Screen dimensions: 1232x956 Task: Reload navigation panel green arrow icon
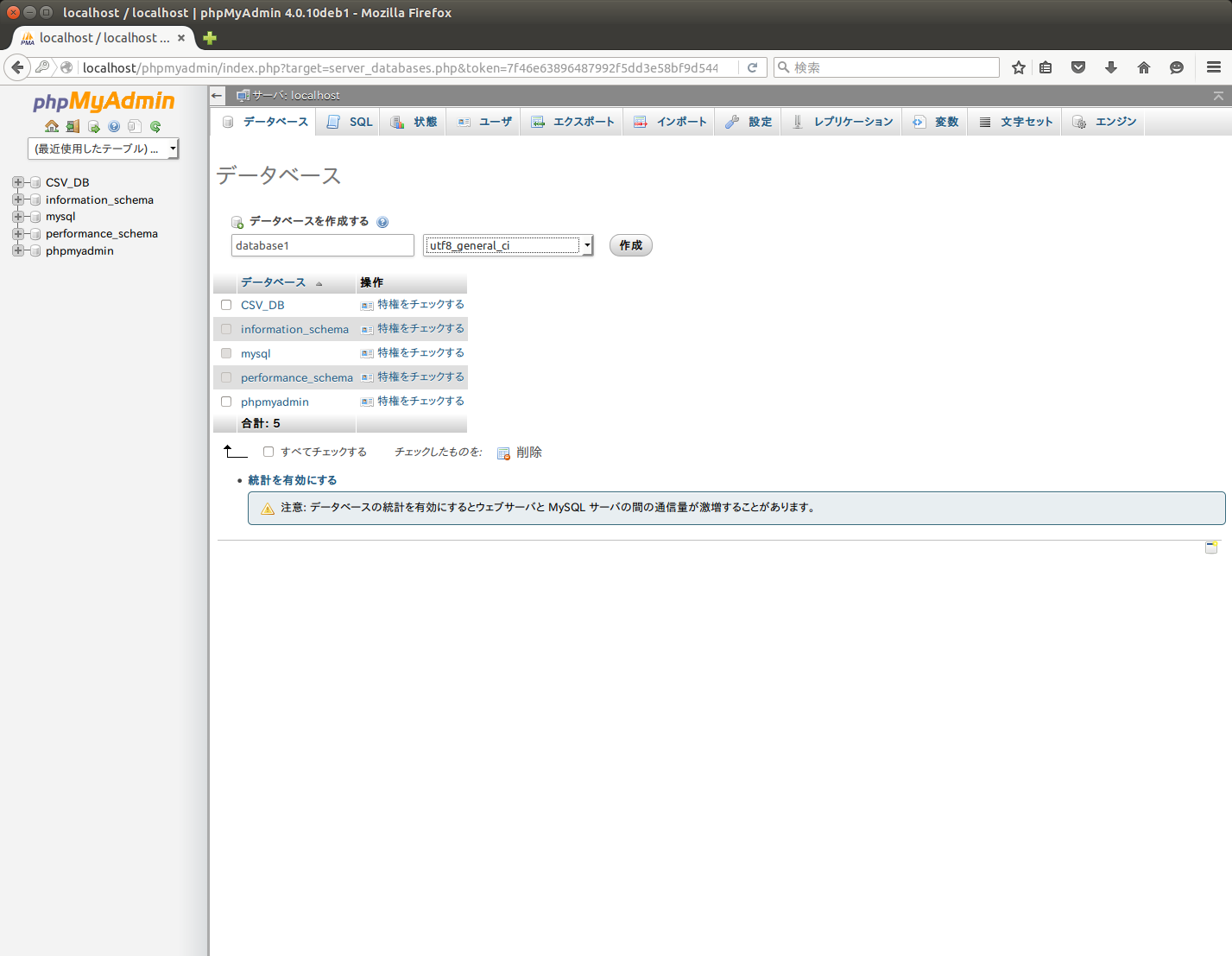point(155,126)
